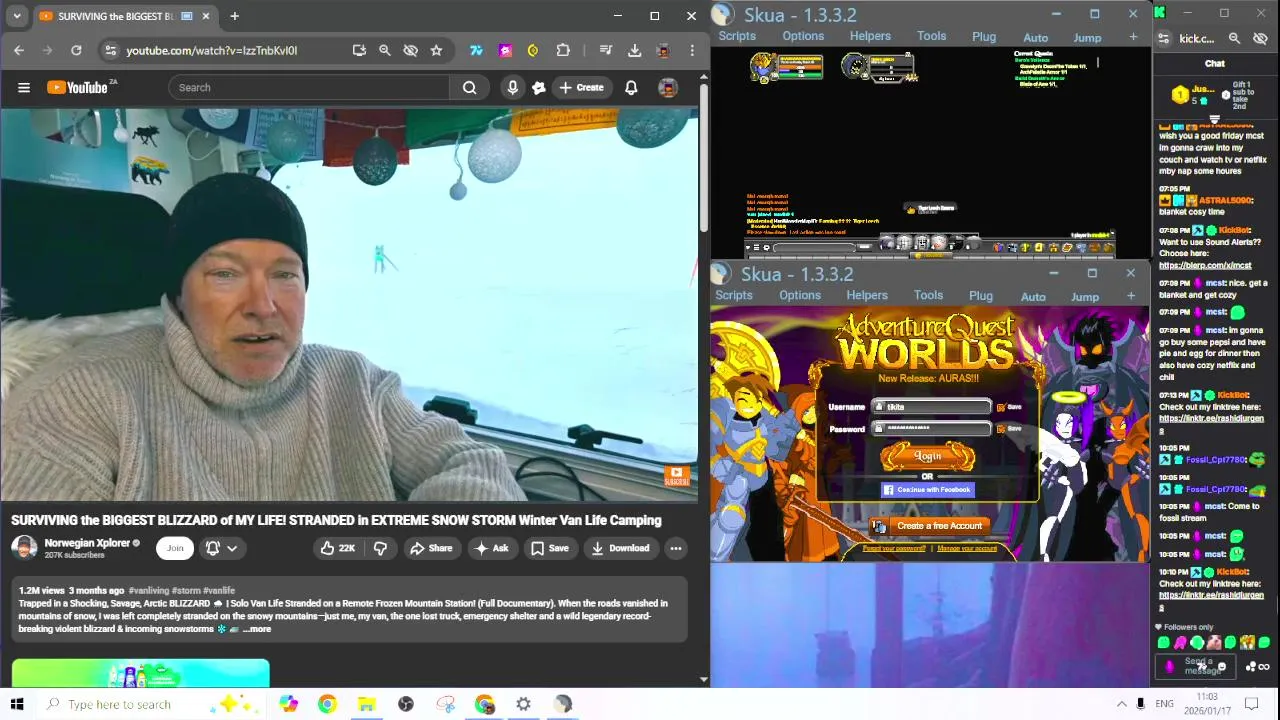Toggle crossed-eye tracking icon in Kick window
The image size is (1280, 720).
click(x=1260, y=38)
